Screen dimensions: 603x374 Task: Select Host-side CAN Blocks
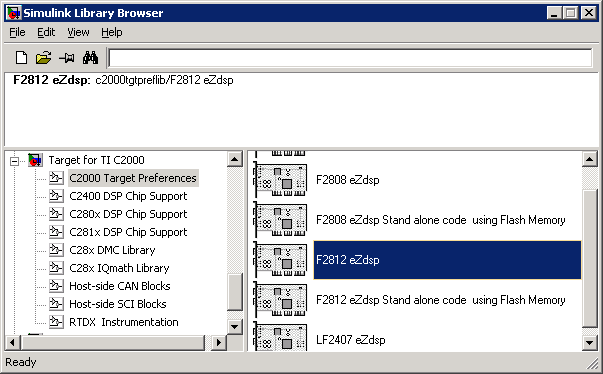click(120, 286)
